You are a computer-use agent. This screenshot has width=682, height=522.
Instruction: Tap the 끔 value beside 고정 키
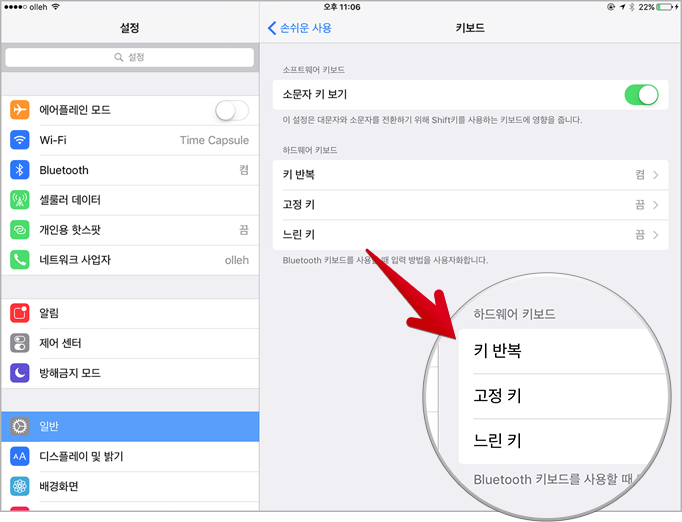tap(640, 205)
